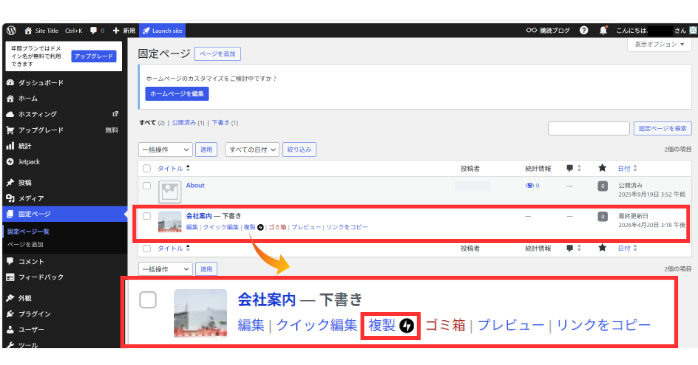Open the comments bubble in admin bar
Viewport: 698px width, 365px height.
(97, 31)
